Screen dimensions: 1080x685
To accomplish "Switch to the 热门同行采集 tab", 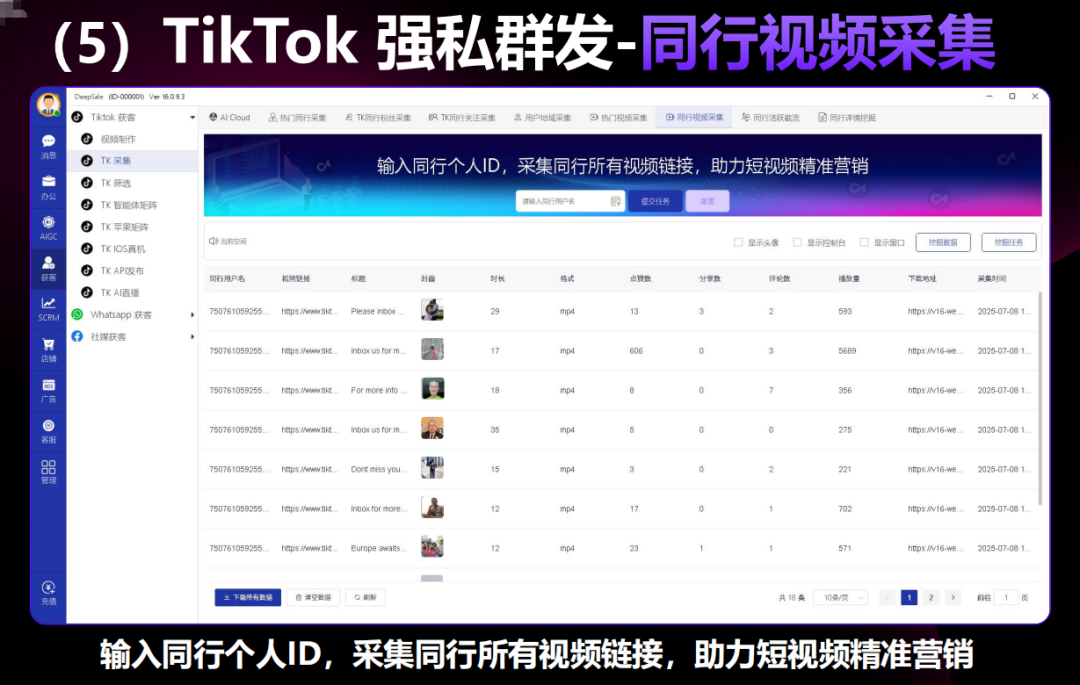I will [x=297, y=118].
